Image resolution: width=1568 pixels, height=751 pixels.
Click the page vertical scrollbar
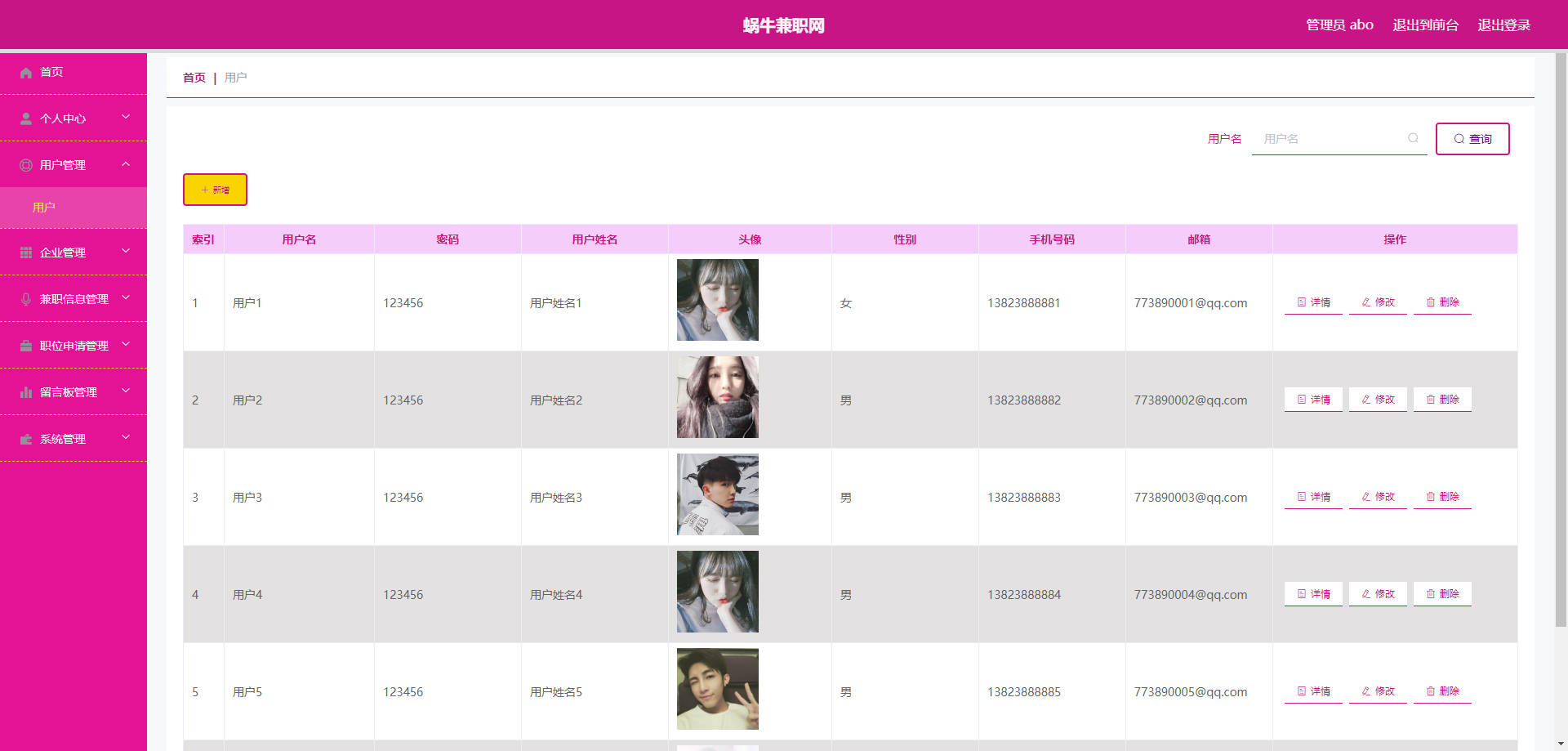(x=1561, y=340)
